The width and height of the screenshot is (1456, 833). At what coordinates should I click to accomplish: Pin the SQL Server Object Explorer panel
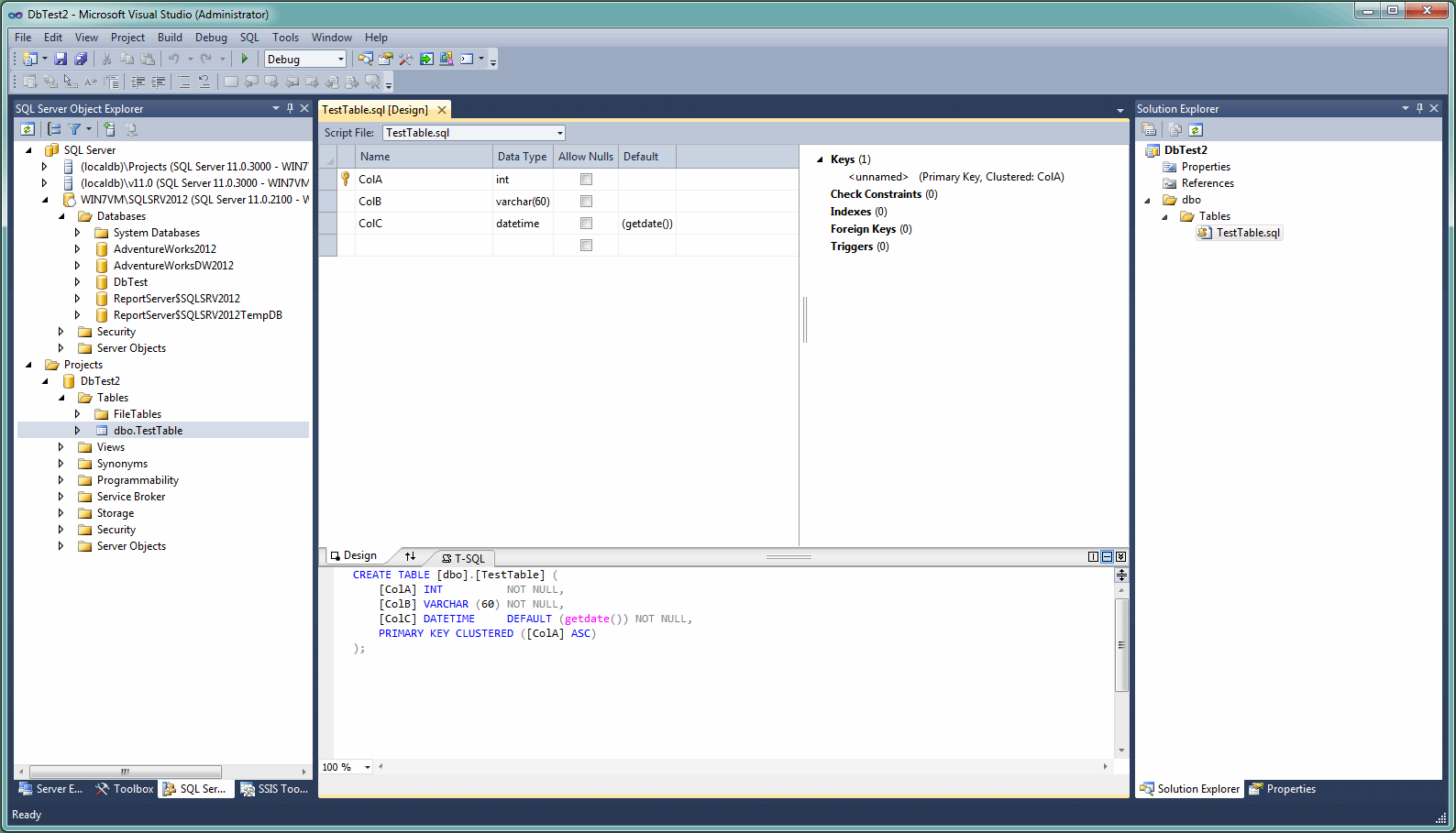pyautogui.click(x=290, y=108)
